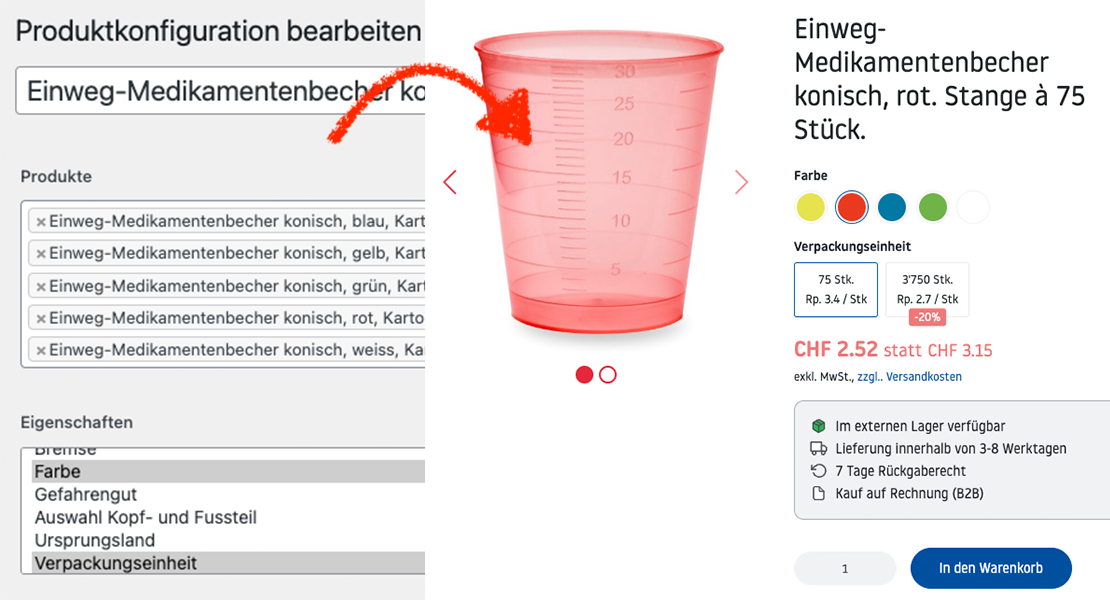Show the previous product image with the left arrow
Screen dimensions: 1110x600
(x=449, y=181)
